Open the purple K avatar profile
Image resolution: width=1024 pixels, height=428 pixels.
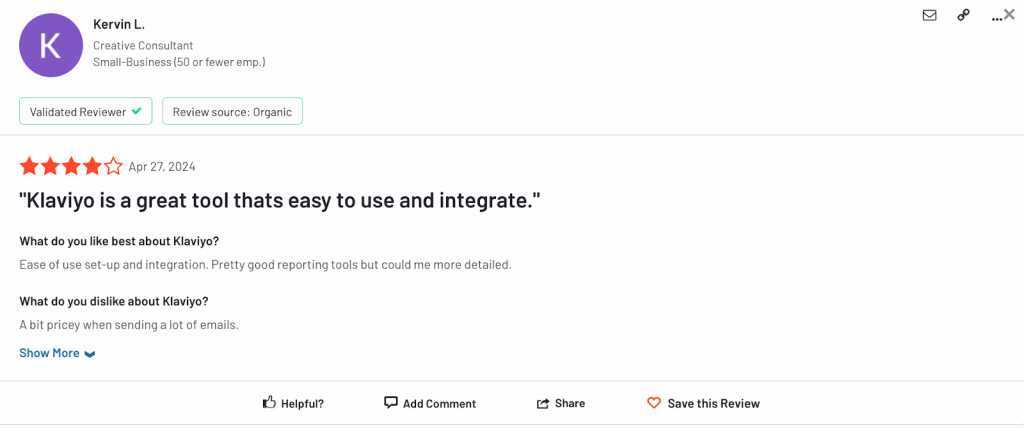(x=50, y=45)
